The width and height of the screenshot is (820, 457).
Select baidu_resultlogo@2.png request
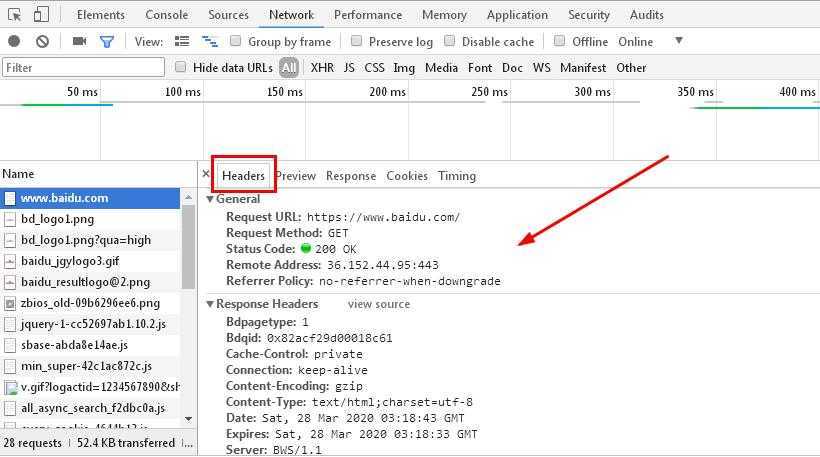click(x=90, y=282)
